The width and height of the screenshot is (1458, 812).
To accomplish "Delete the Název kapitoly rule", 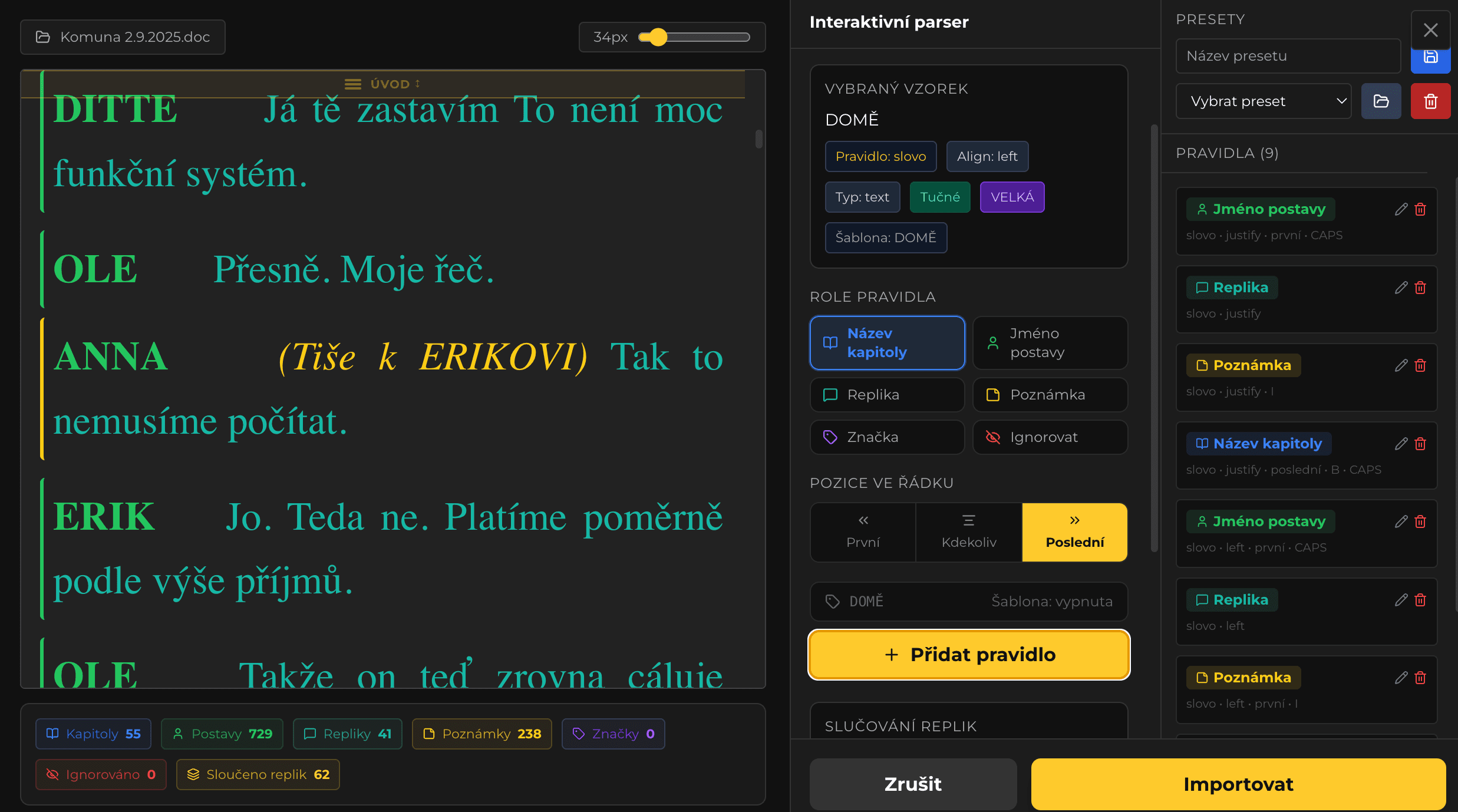I will pyautogui.click(x=1420, y=444).
